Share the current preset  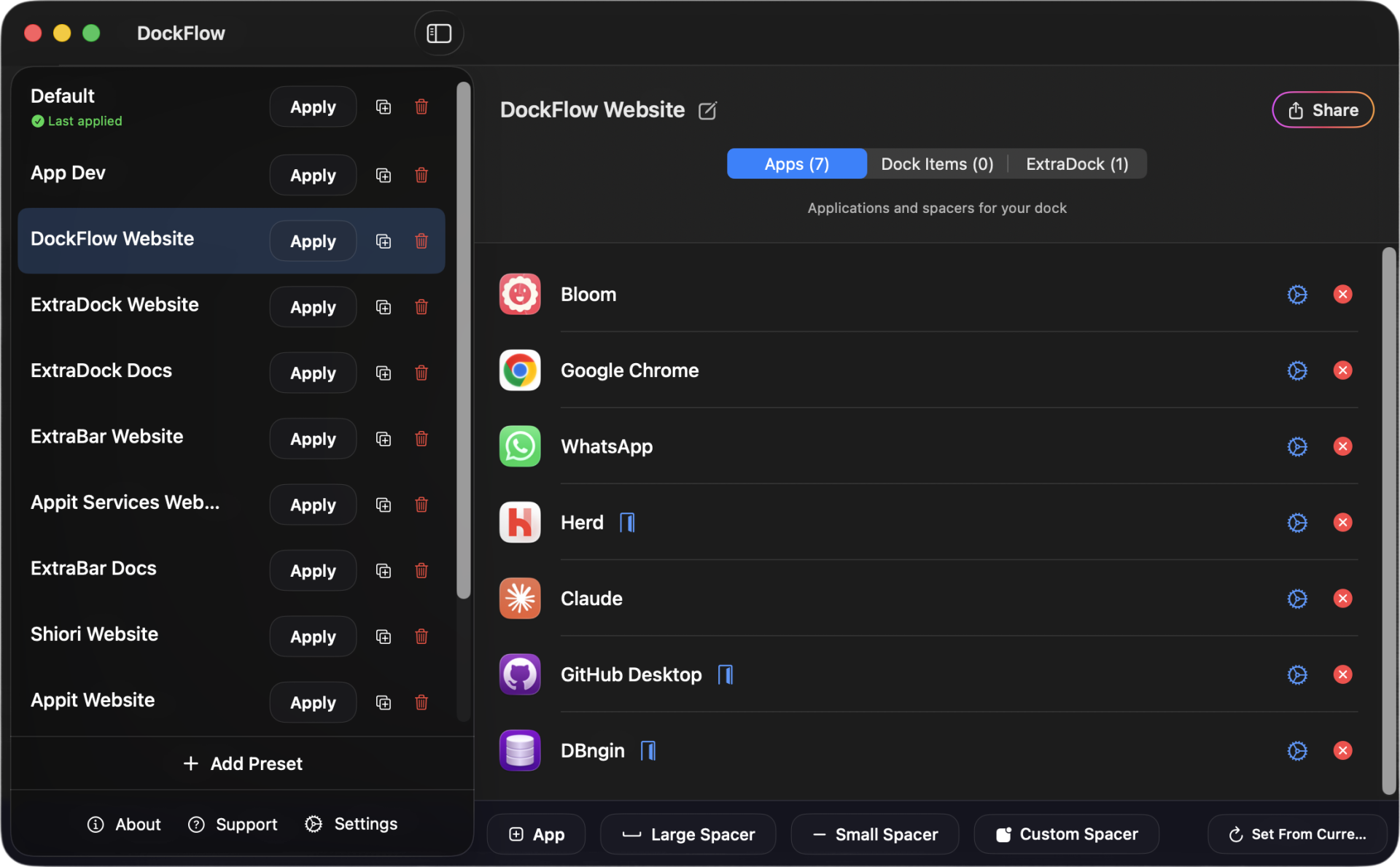(x=1323, y=110)
